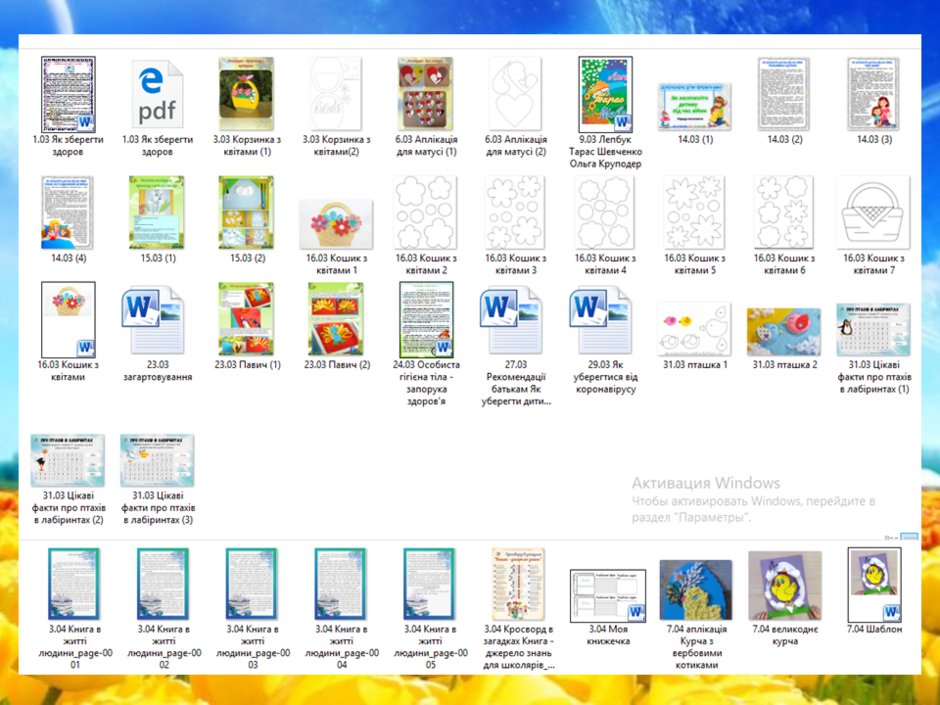Viewport: 940px width, 705px height.
Task: Open Word document 3.04 Моя книжечка
Action: coord(608,596)
